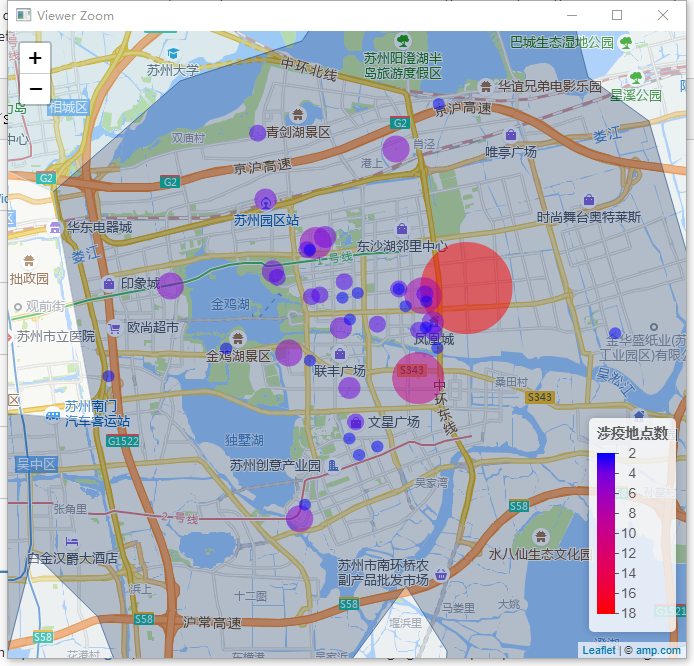Click the purple circle on 2号线
Viewport: 694px width, 666px height.
tap(299, 518)
